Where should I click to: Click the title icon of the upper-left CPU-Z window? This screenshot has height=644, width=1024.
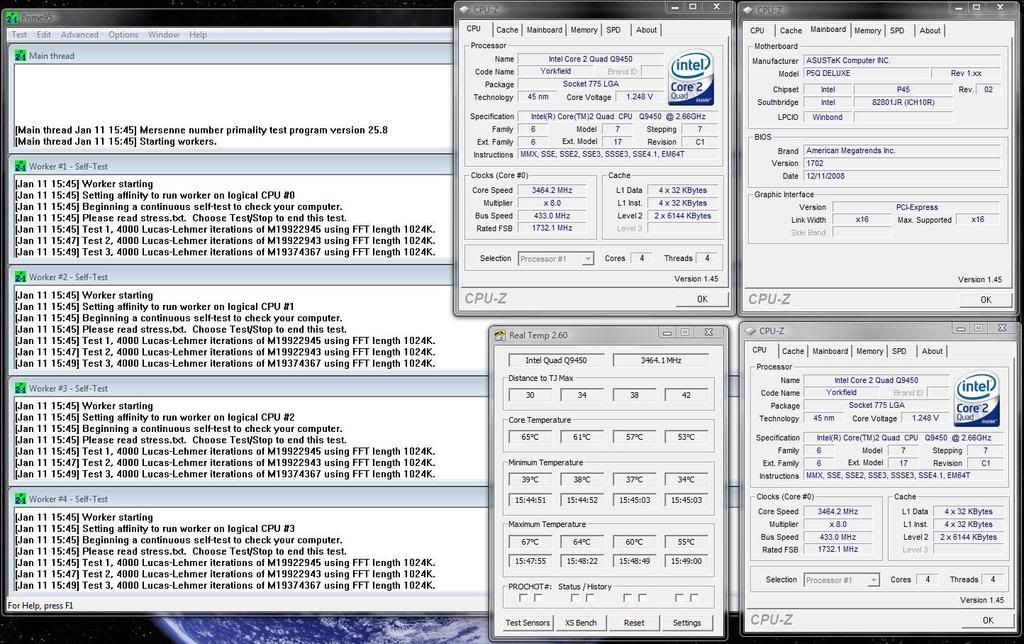click(x=464, y=10)
